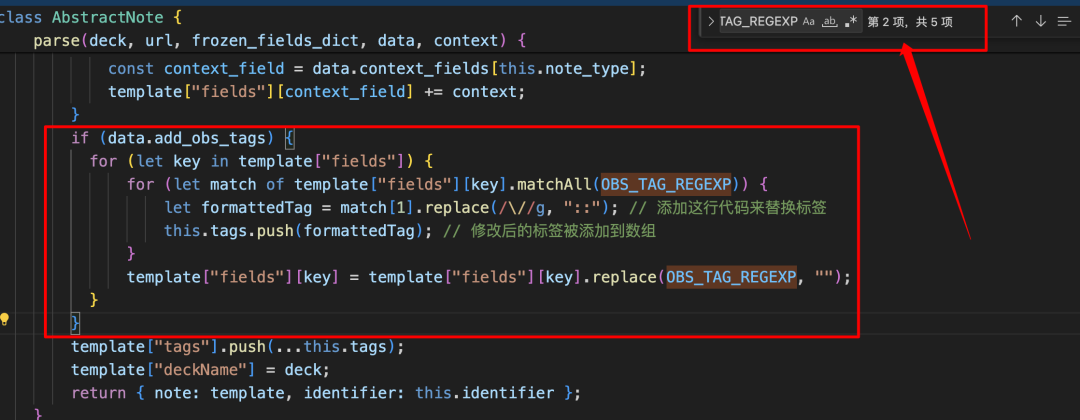This screenshot has width=1080, height=420.
Task: Click the TAG_REGEXP find input field
Action: coord(757,22)
